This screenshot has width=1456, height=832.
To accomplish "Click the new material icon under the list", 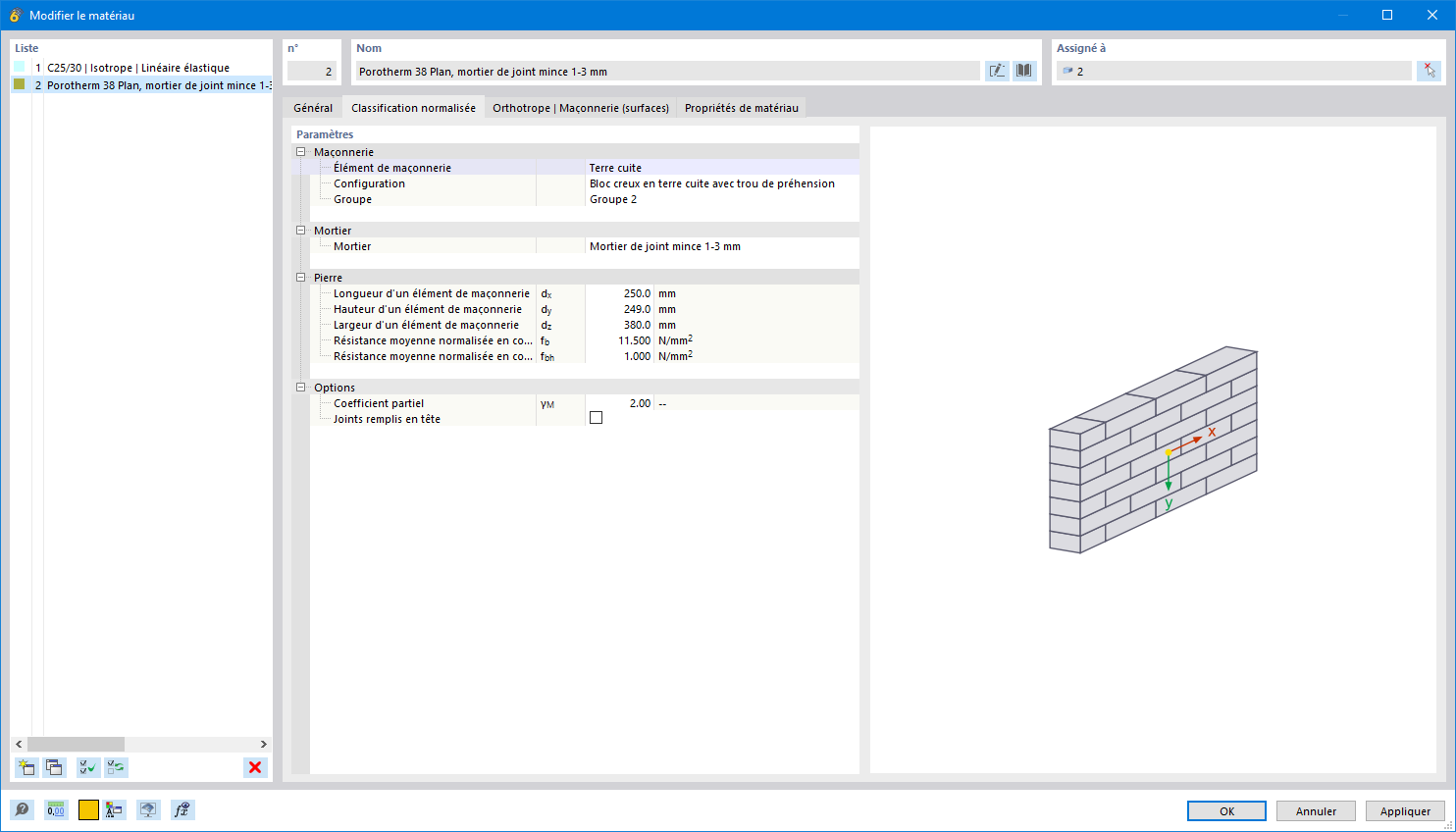I will coord(26,767).
